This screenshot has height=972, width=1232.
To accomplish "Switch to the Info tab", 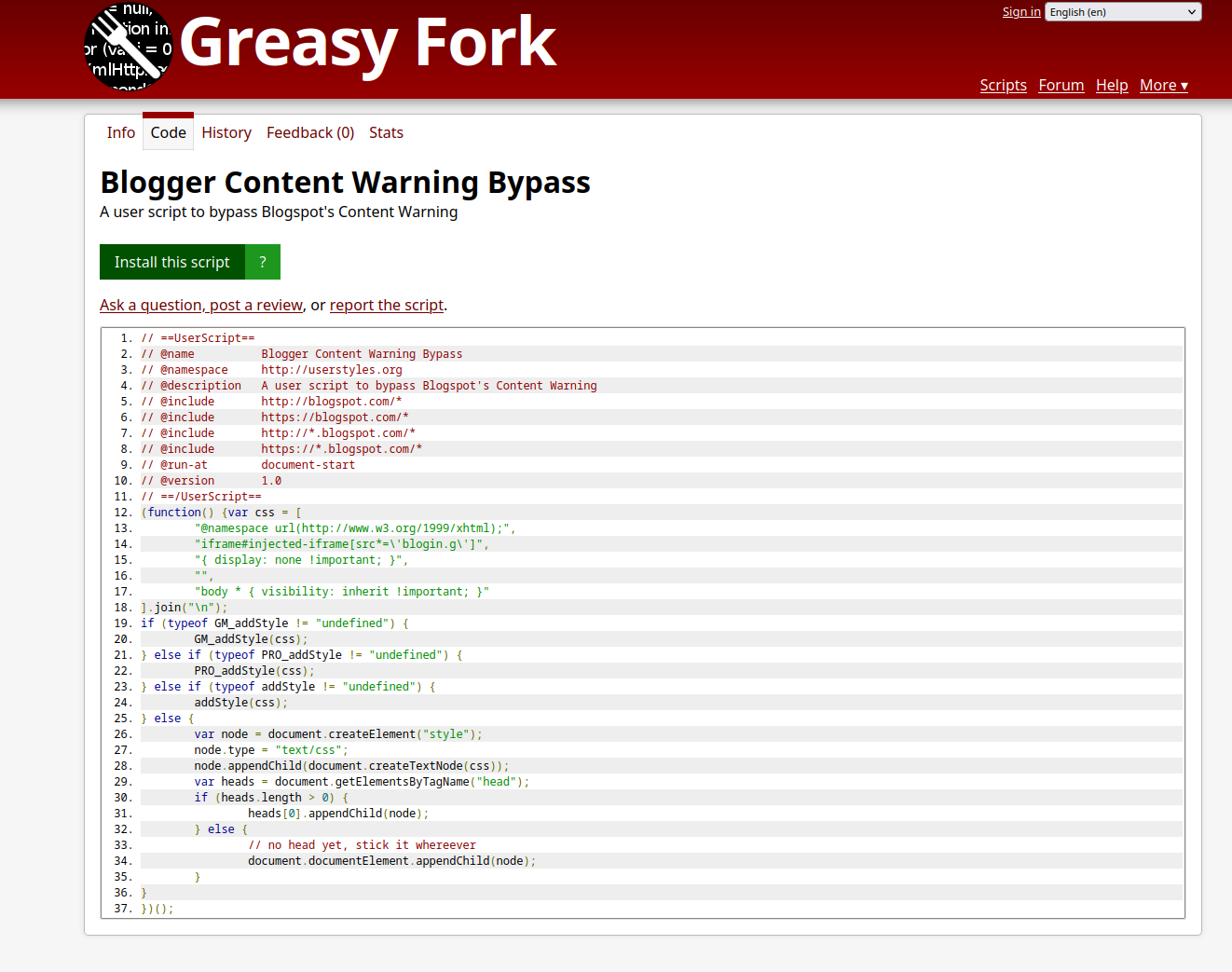I will tap(121, 132).
